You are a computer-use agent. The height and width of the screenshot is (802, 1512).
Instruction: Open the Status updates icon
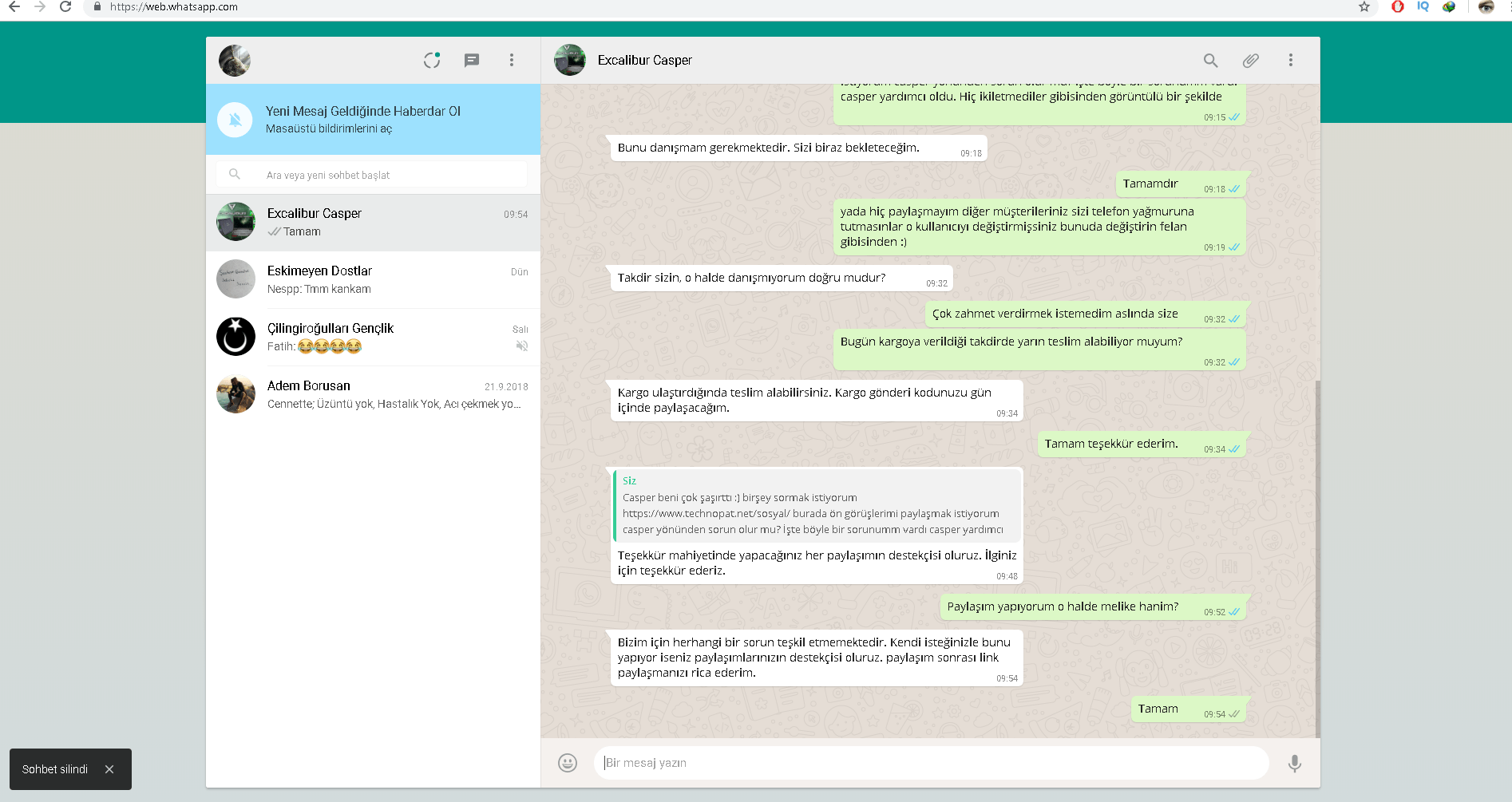tap(432, 60)
